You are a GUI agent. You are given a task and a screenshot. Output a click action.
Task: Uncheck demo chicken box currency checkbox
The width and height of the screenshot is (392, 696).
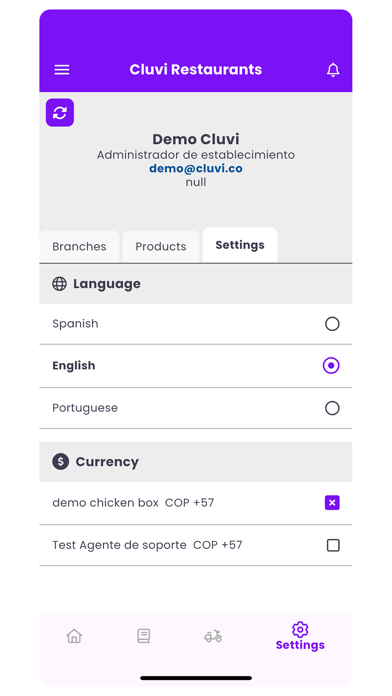(x=332, y=503)
